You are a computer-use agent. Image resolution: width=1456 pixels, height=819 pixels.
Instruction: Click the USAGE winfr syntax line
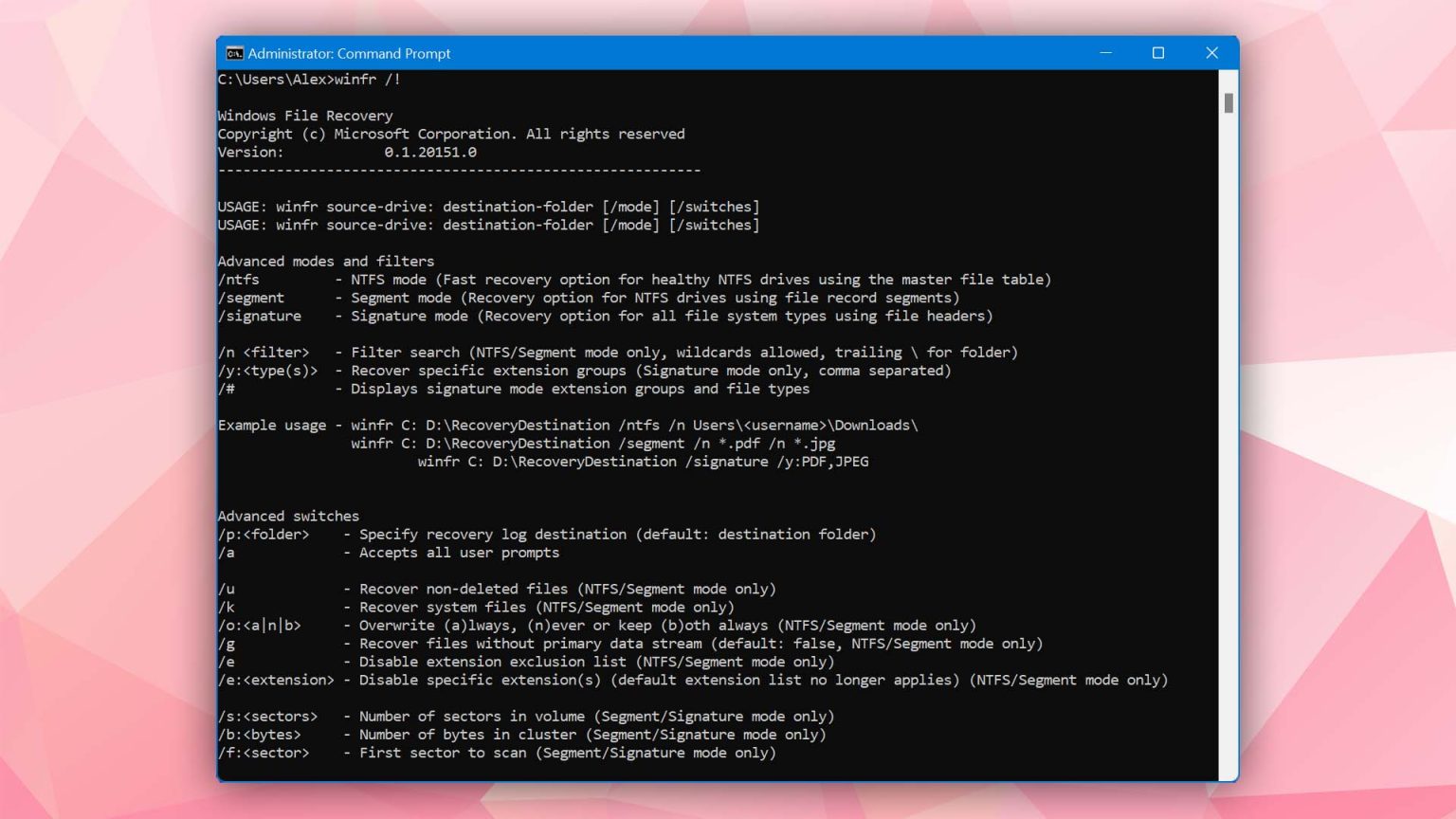(488, 206)
